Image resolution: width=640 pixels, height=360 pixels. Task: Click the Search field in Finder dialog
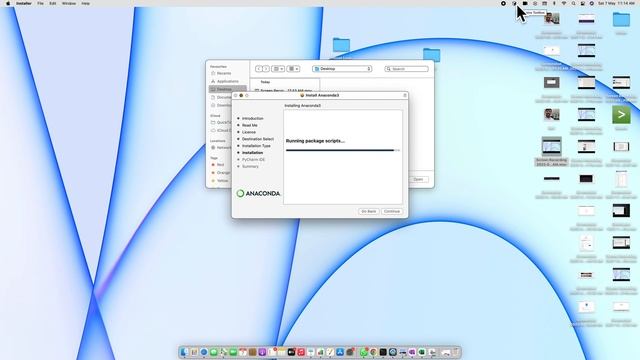[407, 69]
